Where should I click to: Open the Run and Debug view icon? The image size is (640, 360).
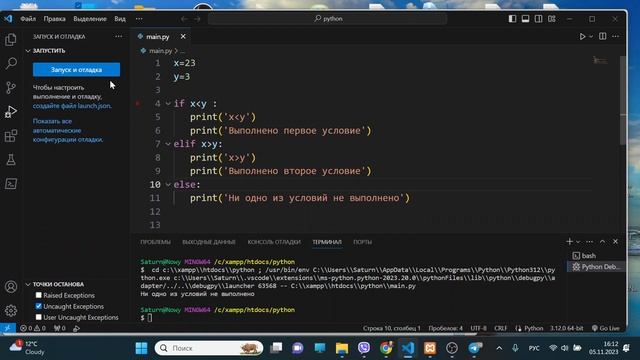coord(11,111)
